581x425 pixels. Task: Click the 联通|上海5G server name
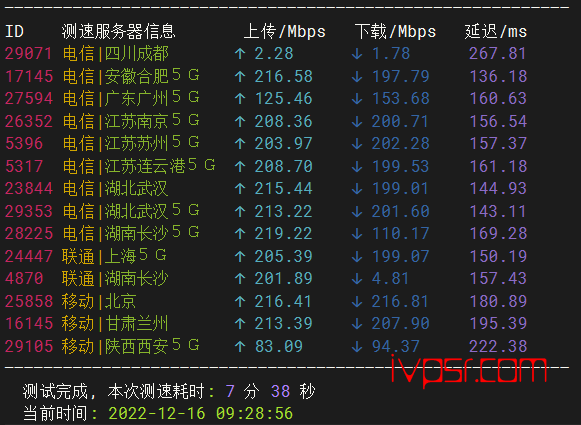coord(114,256)
